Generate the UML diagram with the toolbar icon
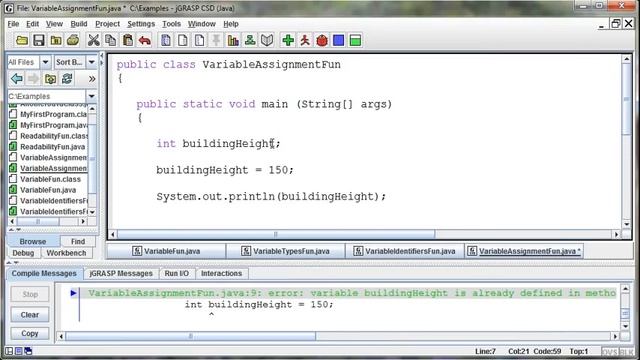The width and height of the screenshot is (640, 360). (x=250, y=40)
